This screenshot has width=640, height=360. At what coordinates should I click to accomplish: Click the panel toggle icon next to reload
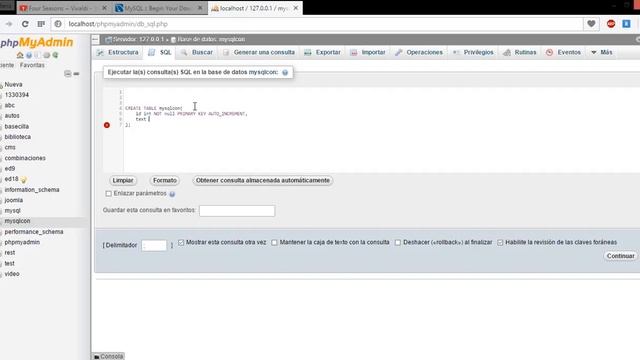[x=41, y=24]
